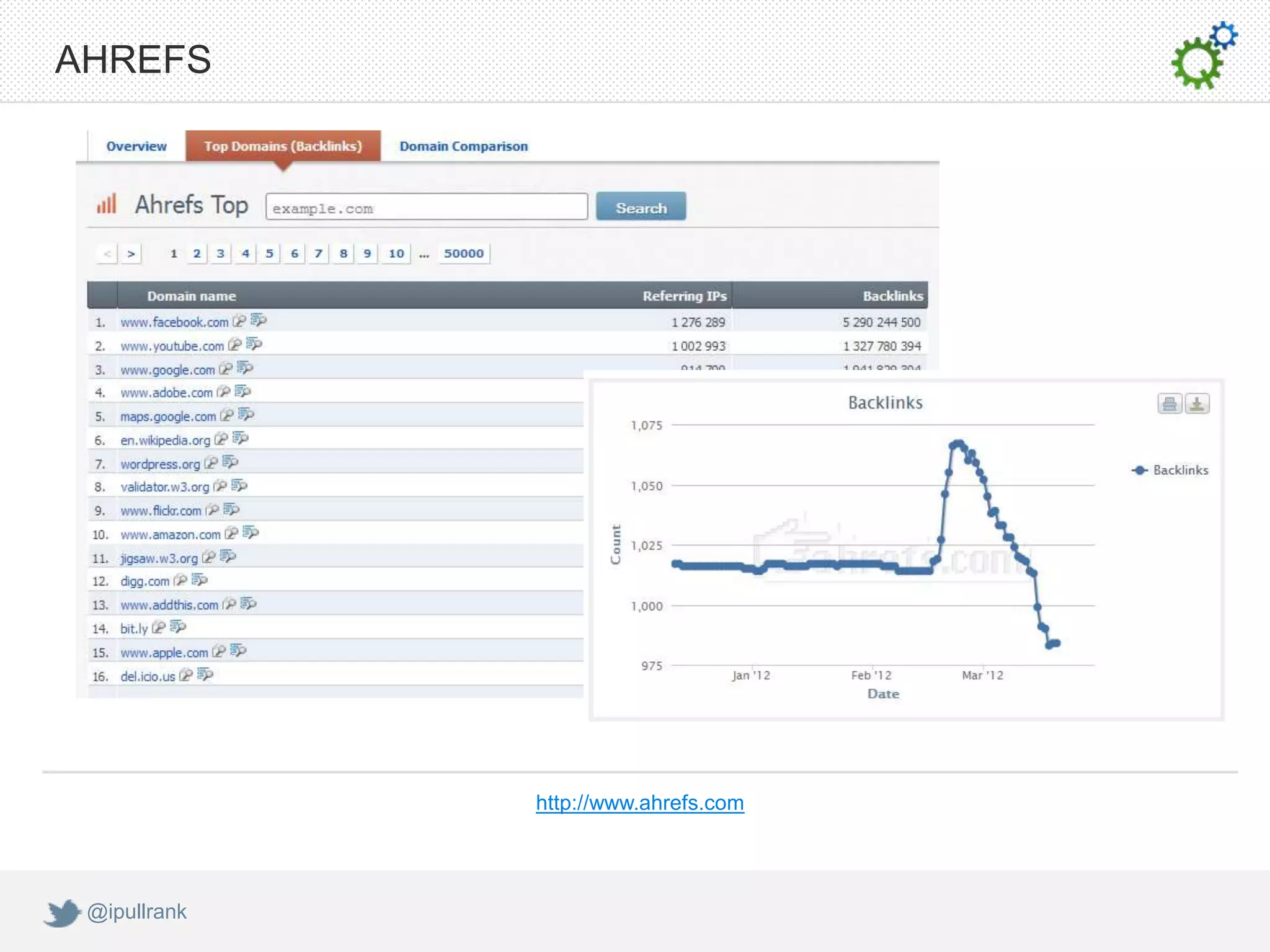Click the Domain name column header
Image resolution: width=1270 pixels, height=952 pixels.
(192, 296)
